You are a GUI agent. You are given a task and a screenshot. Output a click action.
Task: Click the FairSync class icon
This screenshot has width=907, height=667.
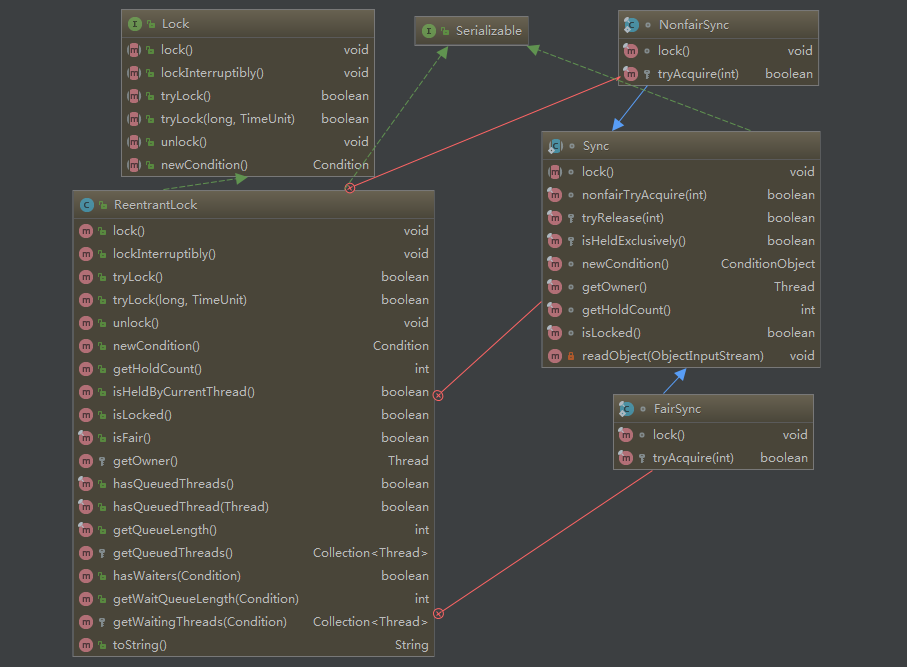[626, 409]
